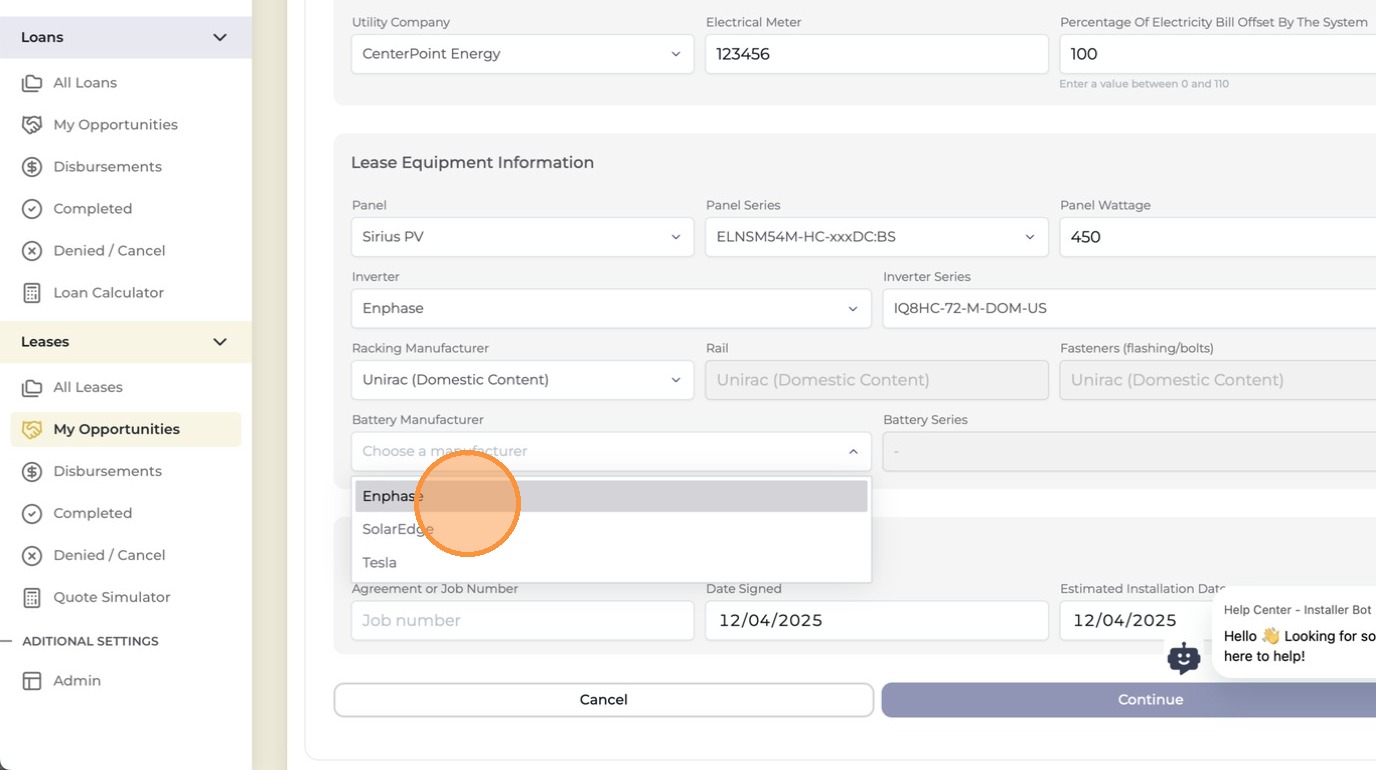Click the handshake icon beside Loans My Opportunities
This screenshot has height=770, width=1376.
32,125
